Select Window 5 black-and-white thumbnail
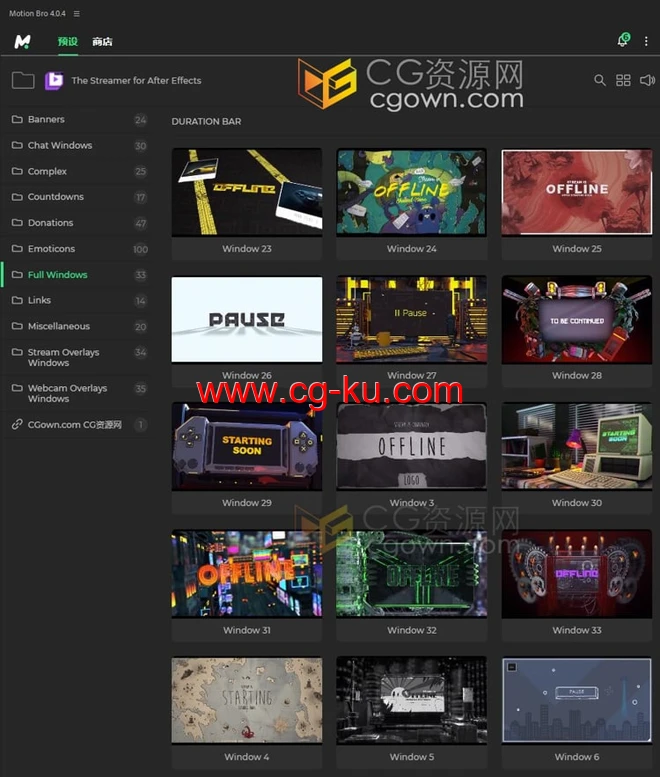The image size is (660, 777). coord(411,700)
